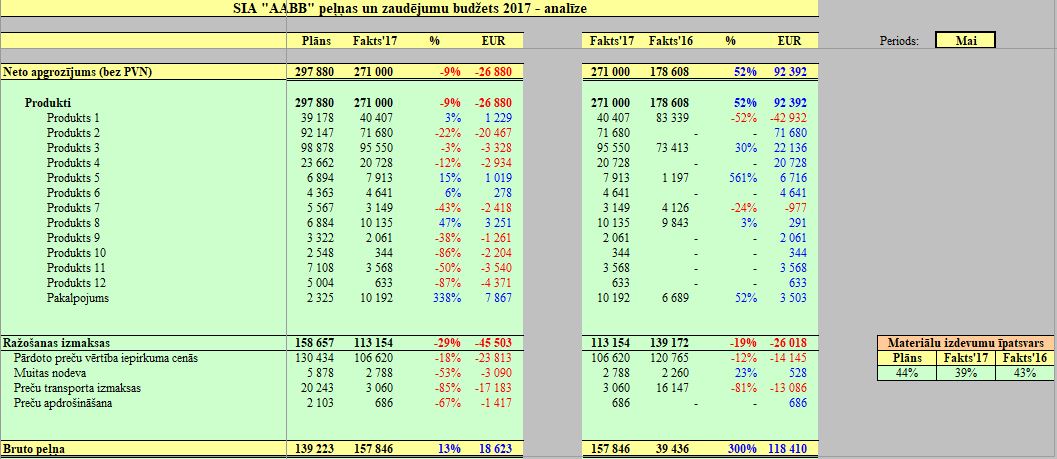The image size is (1057, 459).
Task: Open the Periods selector showing Mai
Action: (x=965, y=41)
